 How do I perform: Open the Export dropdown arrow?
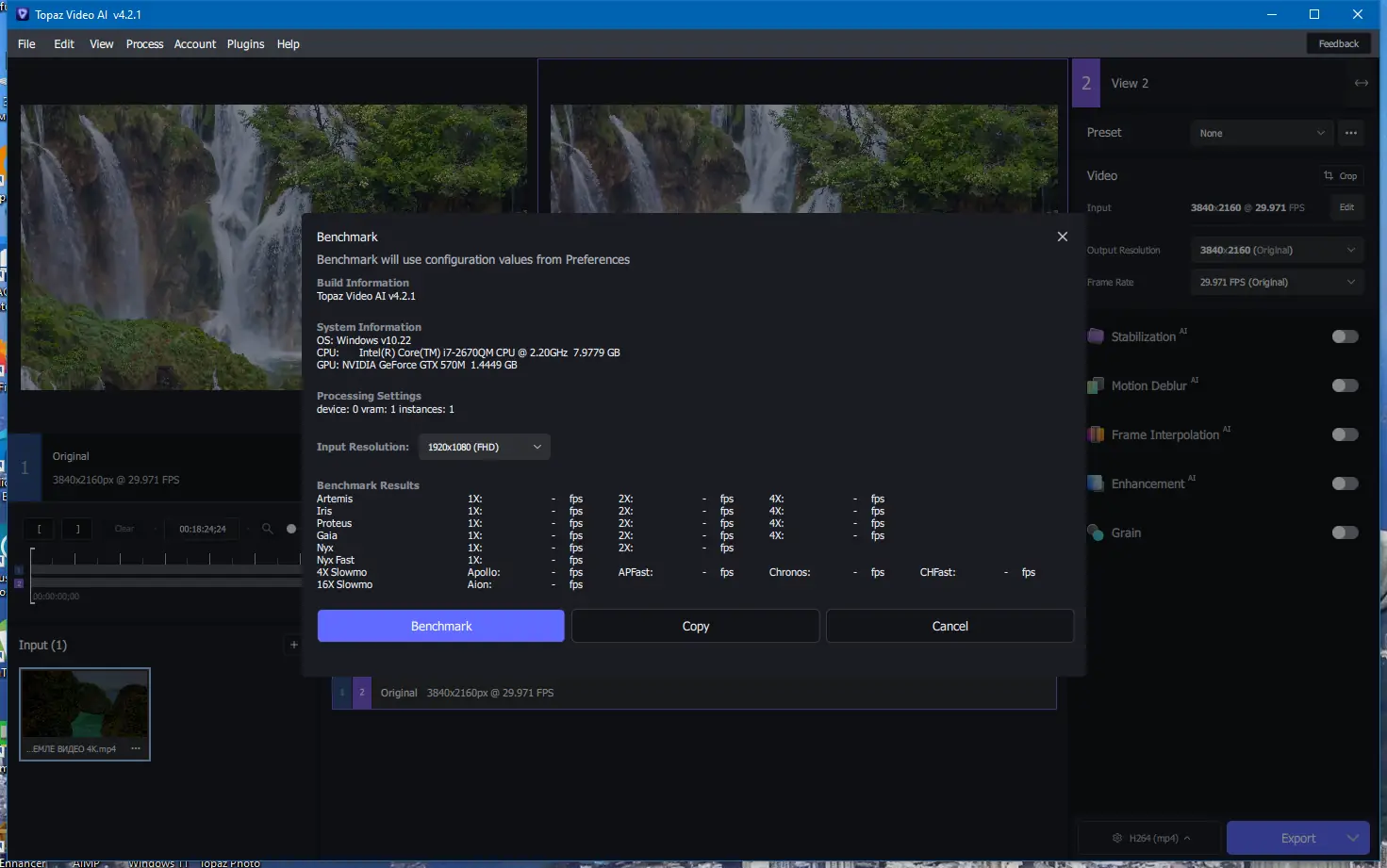tap(1354, 838)
